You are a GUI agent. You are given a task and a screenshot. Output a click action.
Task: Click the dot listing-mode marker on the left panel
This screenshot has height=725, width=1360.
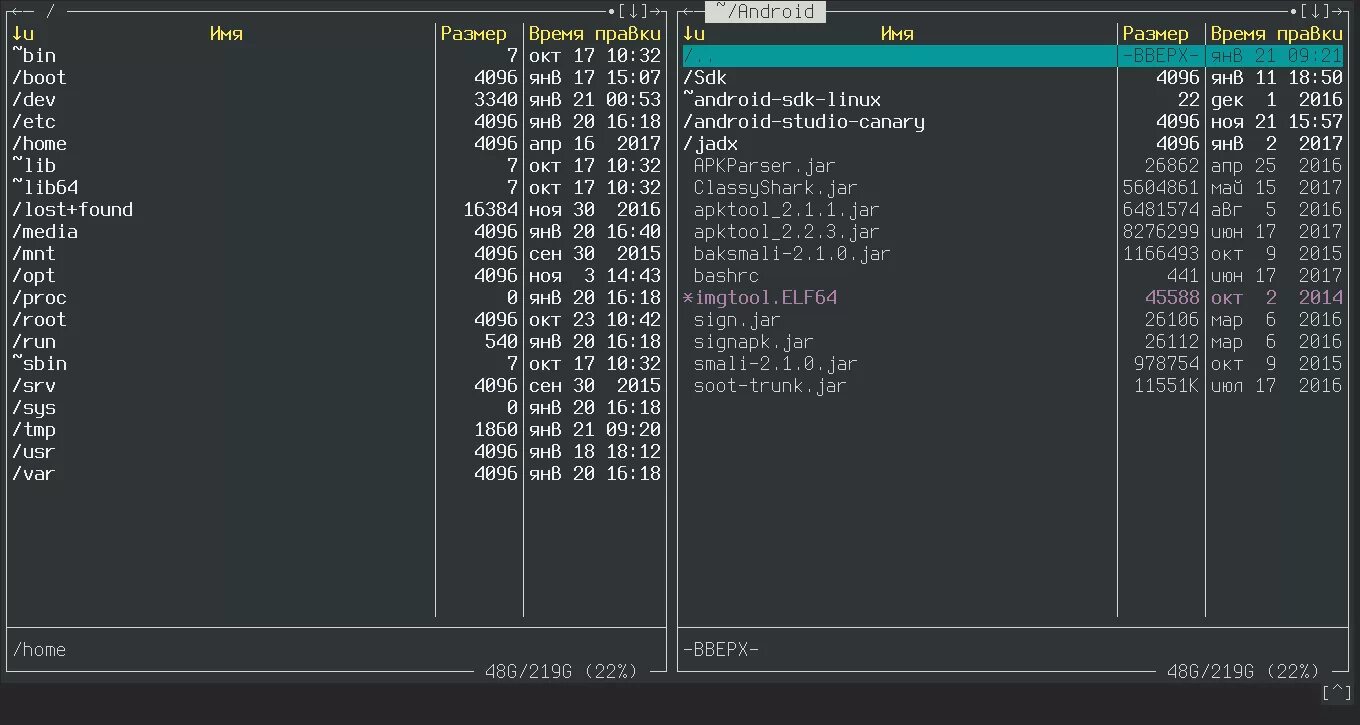611,11
